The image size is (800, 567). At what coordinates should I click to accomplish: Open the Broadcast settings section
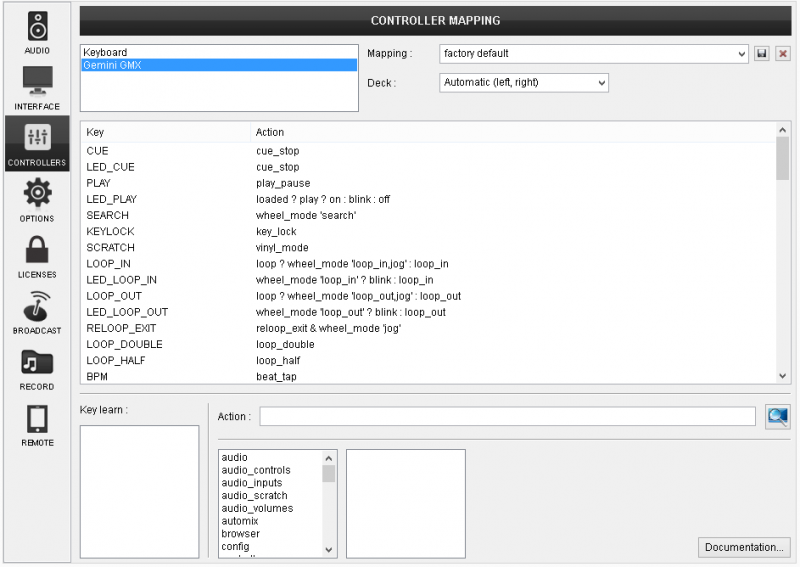pyautogui.click(x=37, y=312)
